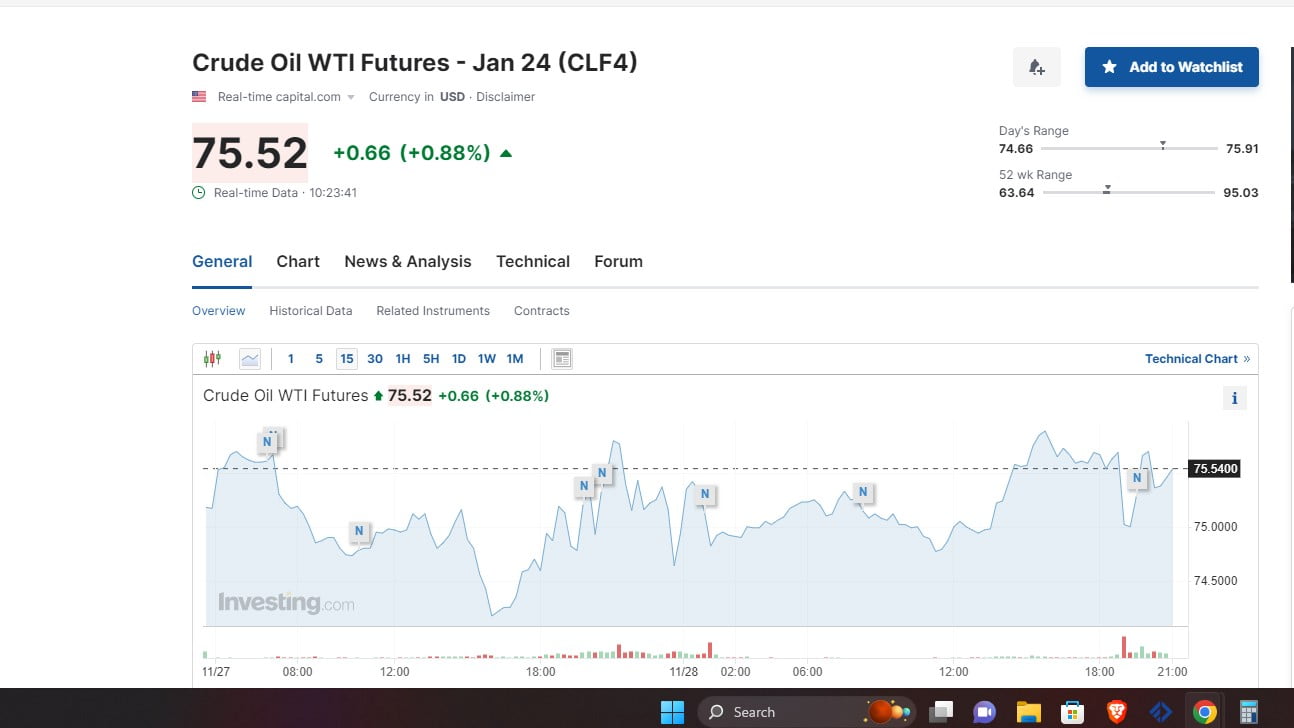Toggle the news display icon in chart toolbar
The image size is (1294, 728).
point(562,358)
